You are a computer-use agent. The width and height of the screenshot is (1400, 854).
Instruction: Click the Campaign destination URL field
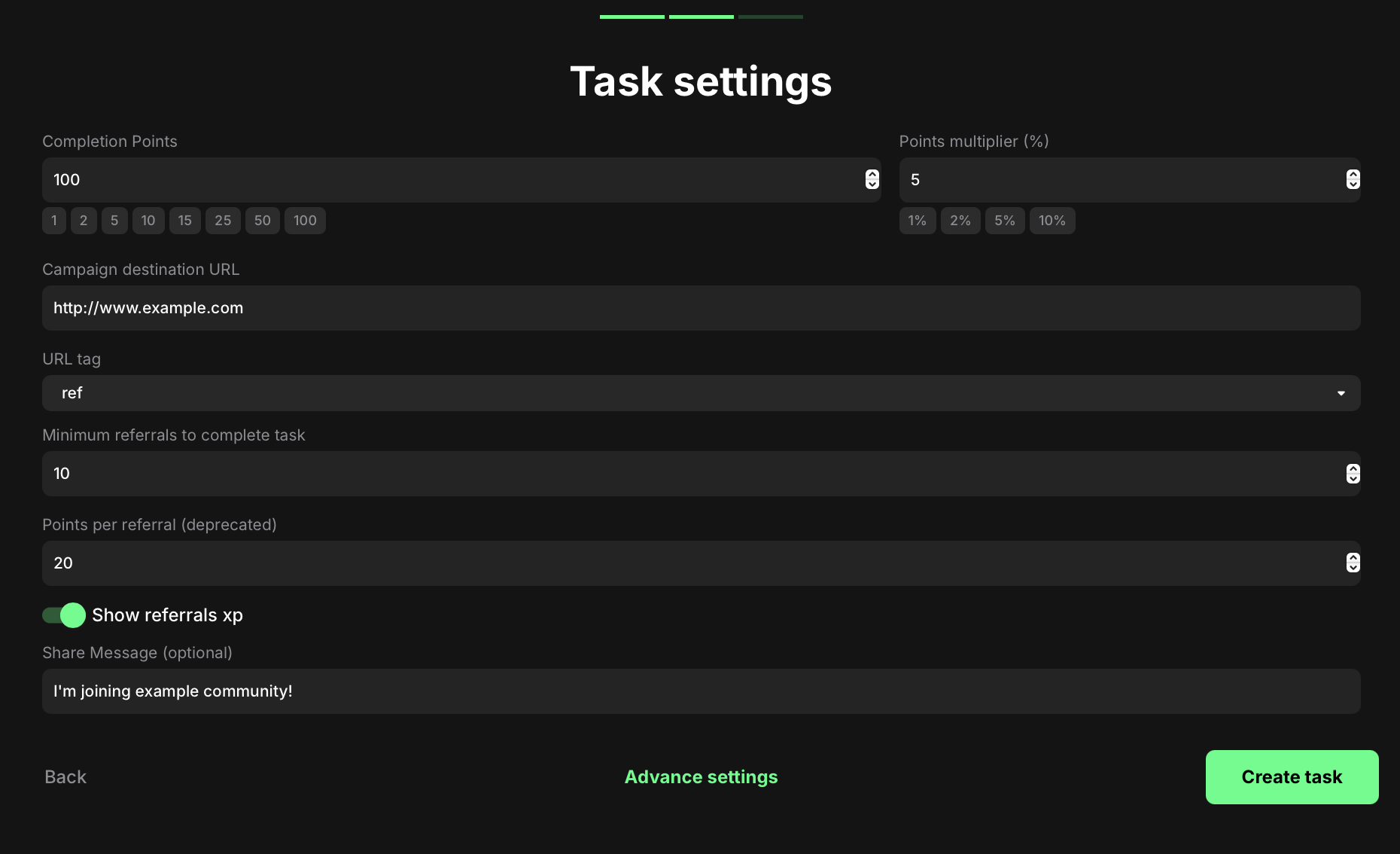point(701,308)
